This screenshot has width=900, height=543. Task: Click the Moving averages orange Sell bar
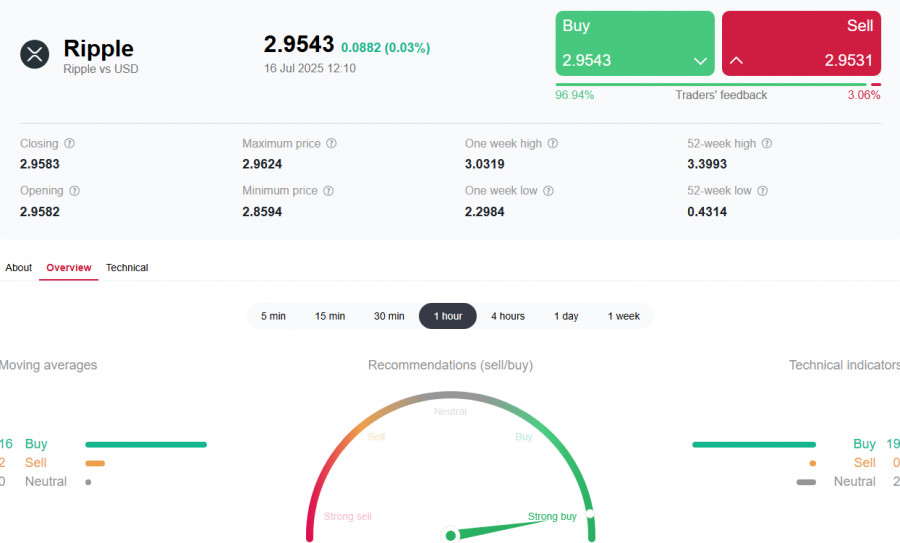click(95, 463)
